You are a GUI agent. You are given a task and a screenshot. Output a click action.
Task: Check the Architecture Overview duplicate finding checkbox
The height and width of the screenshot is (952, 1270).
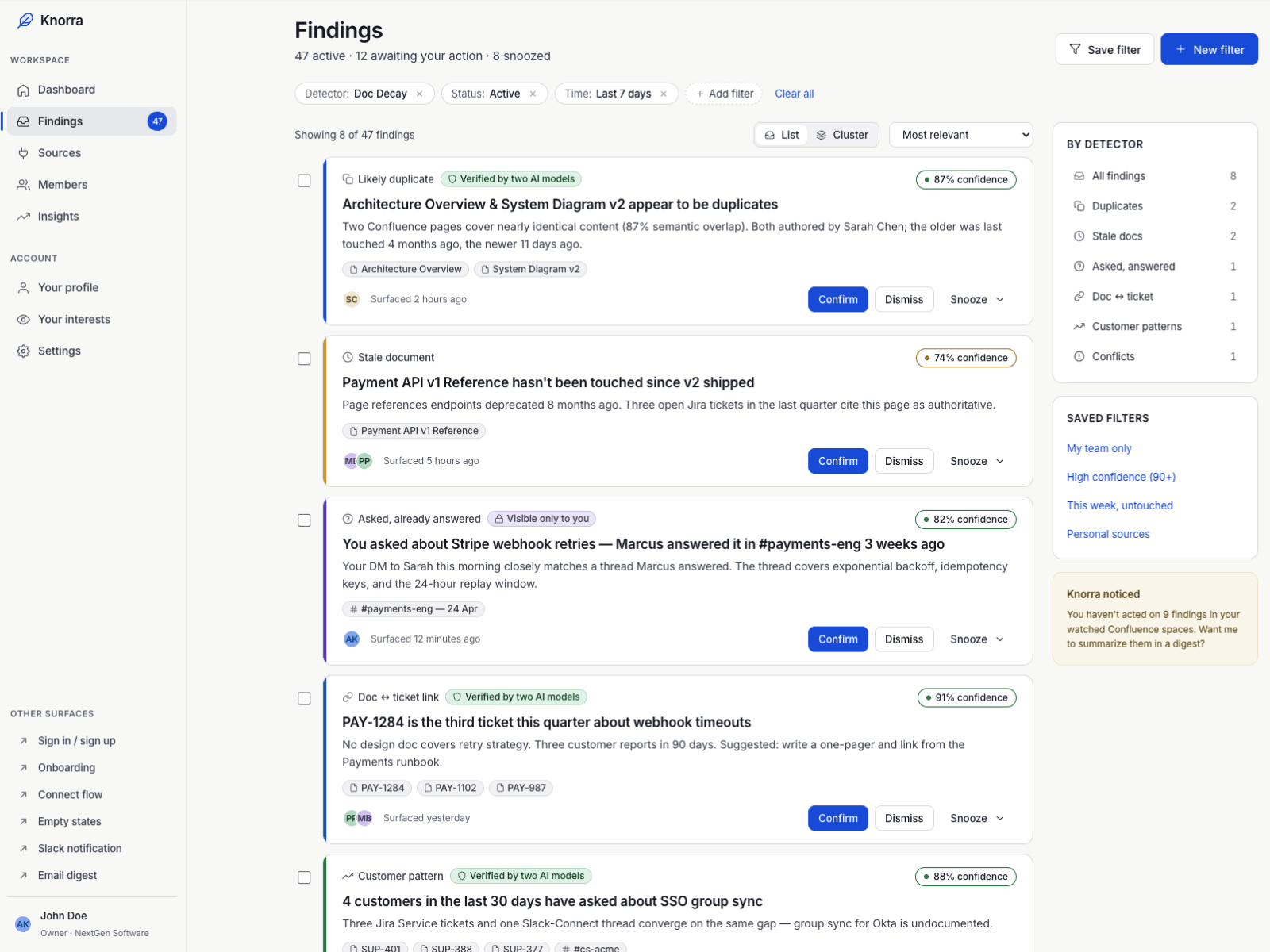tap(304, 181)
